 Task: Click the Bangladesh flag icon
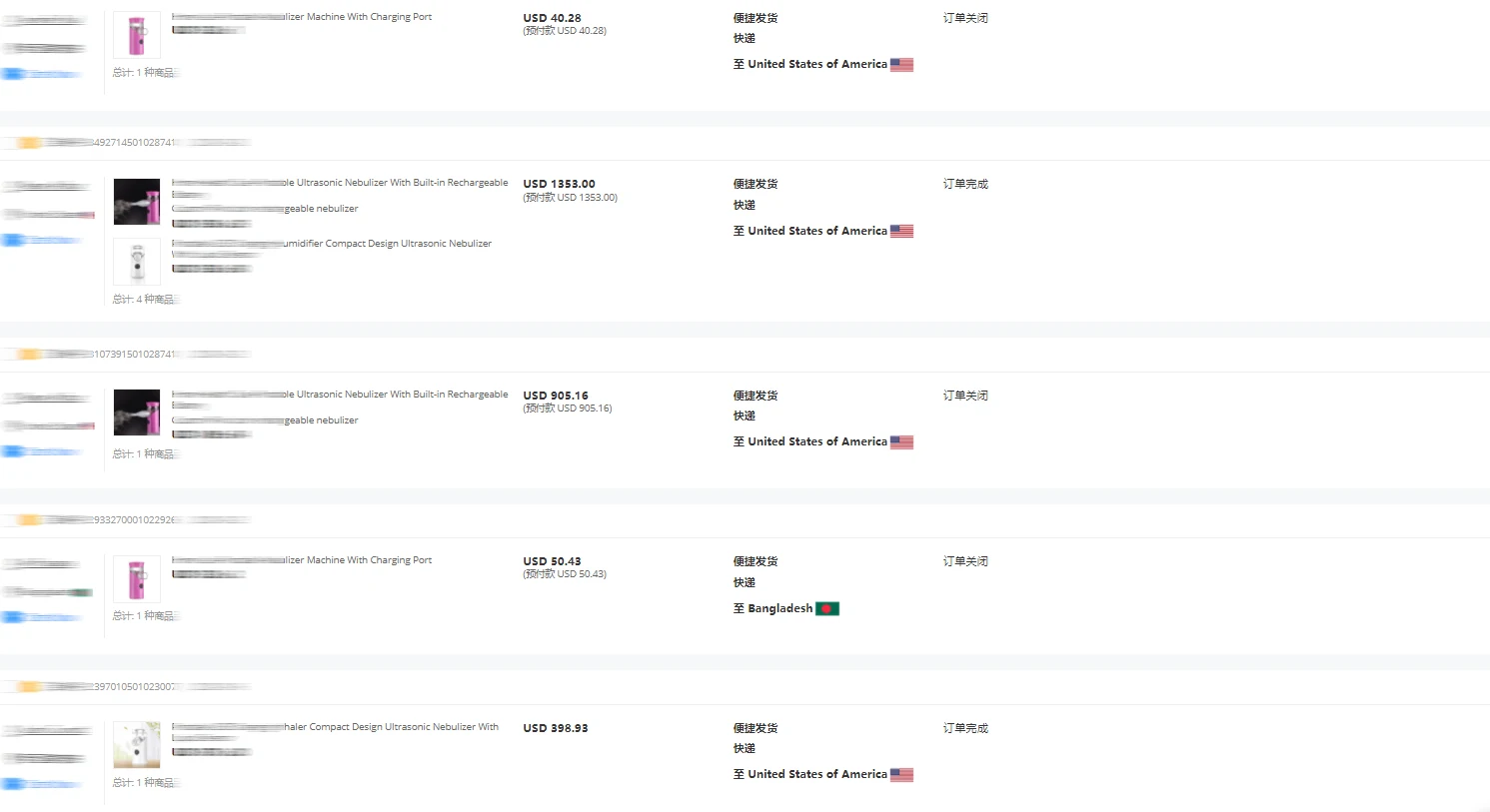coord(827,608)
